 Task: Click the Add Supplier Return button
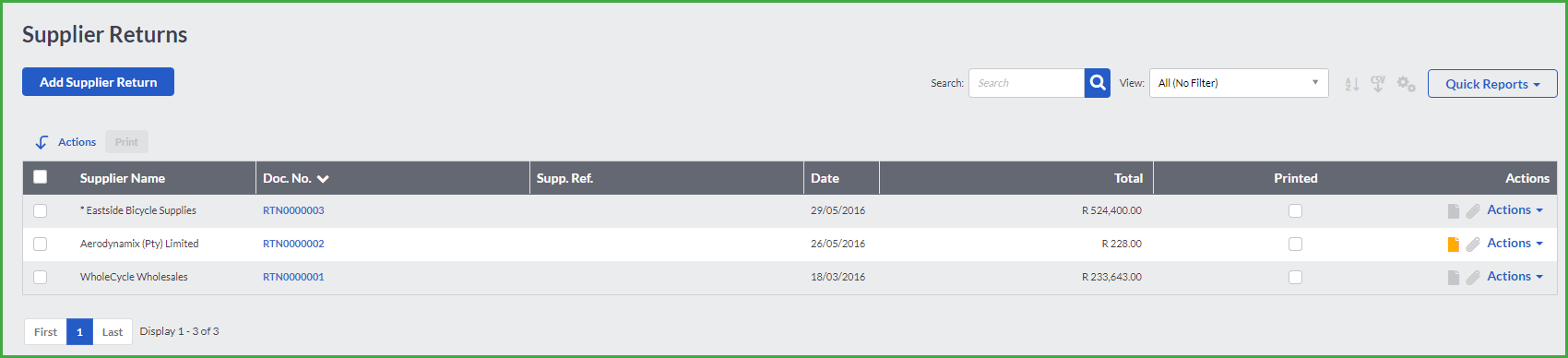coord(98,82)
